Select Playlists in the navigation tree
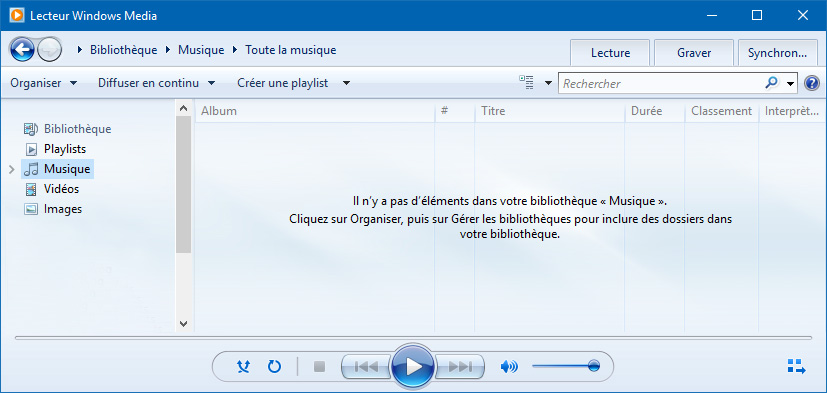 65,149
